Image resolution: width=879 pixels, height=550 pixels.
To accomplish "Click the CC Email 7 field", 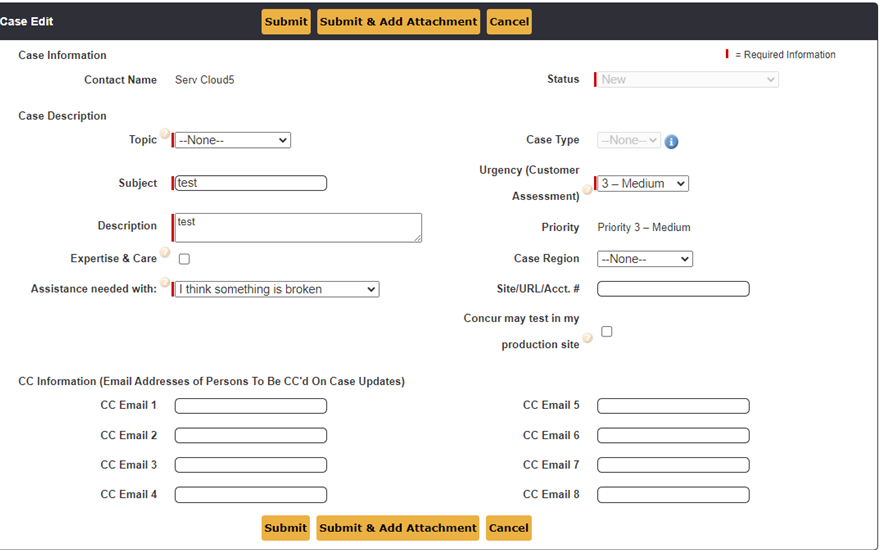I will (673, 465).
